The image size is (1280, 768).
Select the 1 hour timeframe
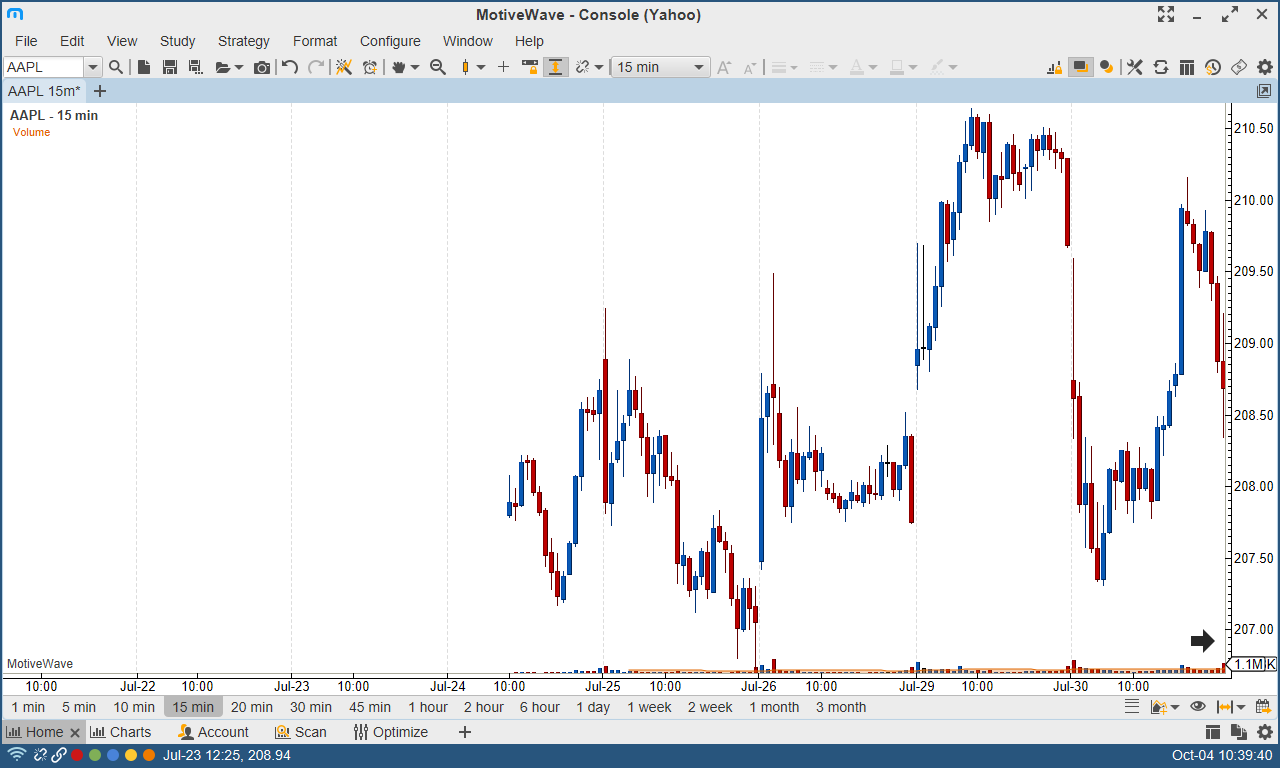(427, 707)
